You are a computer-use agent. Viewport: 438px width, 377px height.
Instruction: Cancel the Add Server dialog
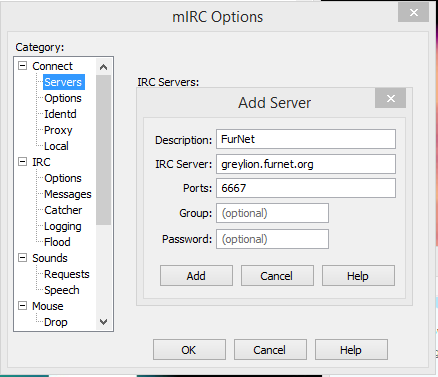click(x=277, y=276)
